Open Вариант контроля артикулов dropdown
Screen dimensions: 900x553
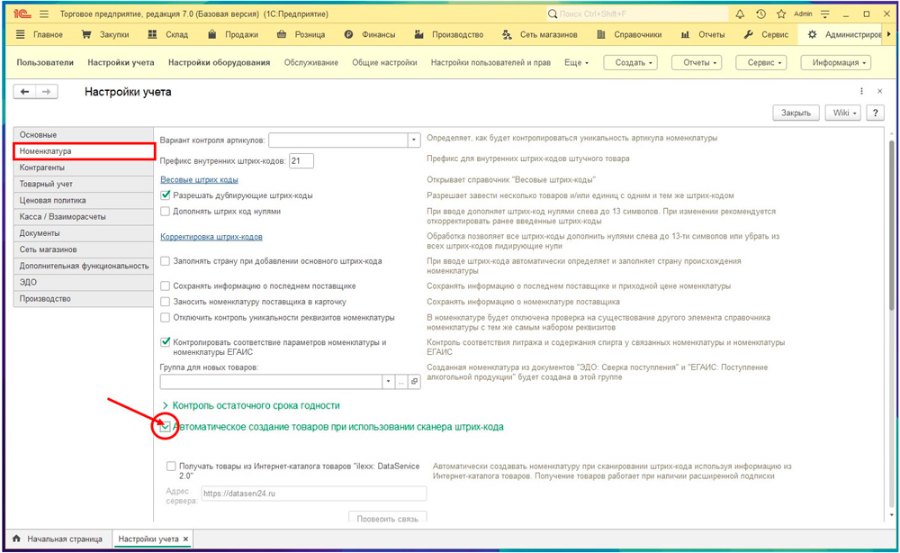pyautogui.click(x=414, y=140)
